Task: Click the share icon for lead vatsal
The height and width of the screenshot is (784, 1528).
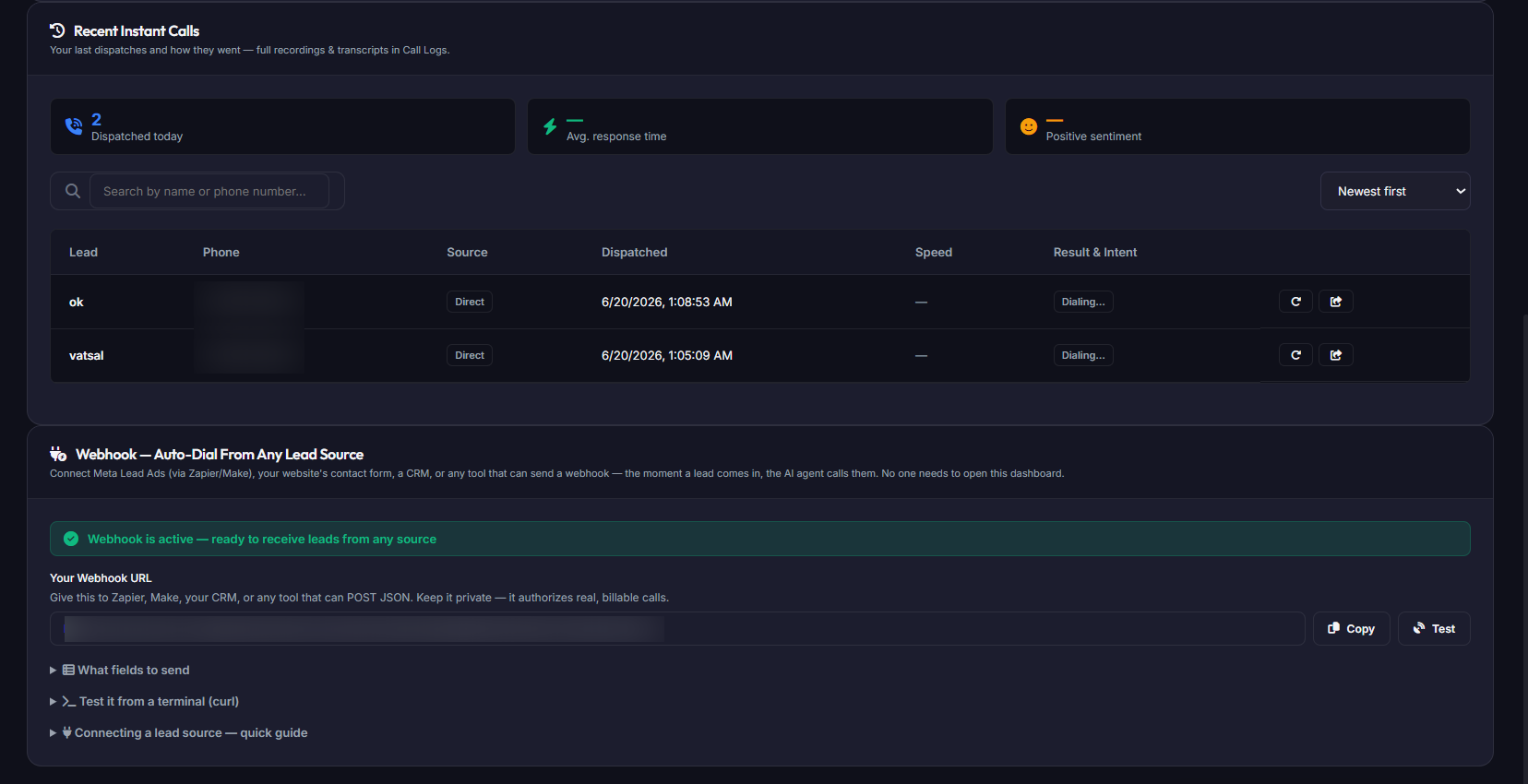Action: [x=1335, y=355]
